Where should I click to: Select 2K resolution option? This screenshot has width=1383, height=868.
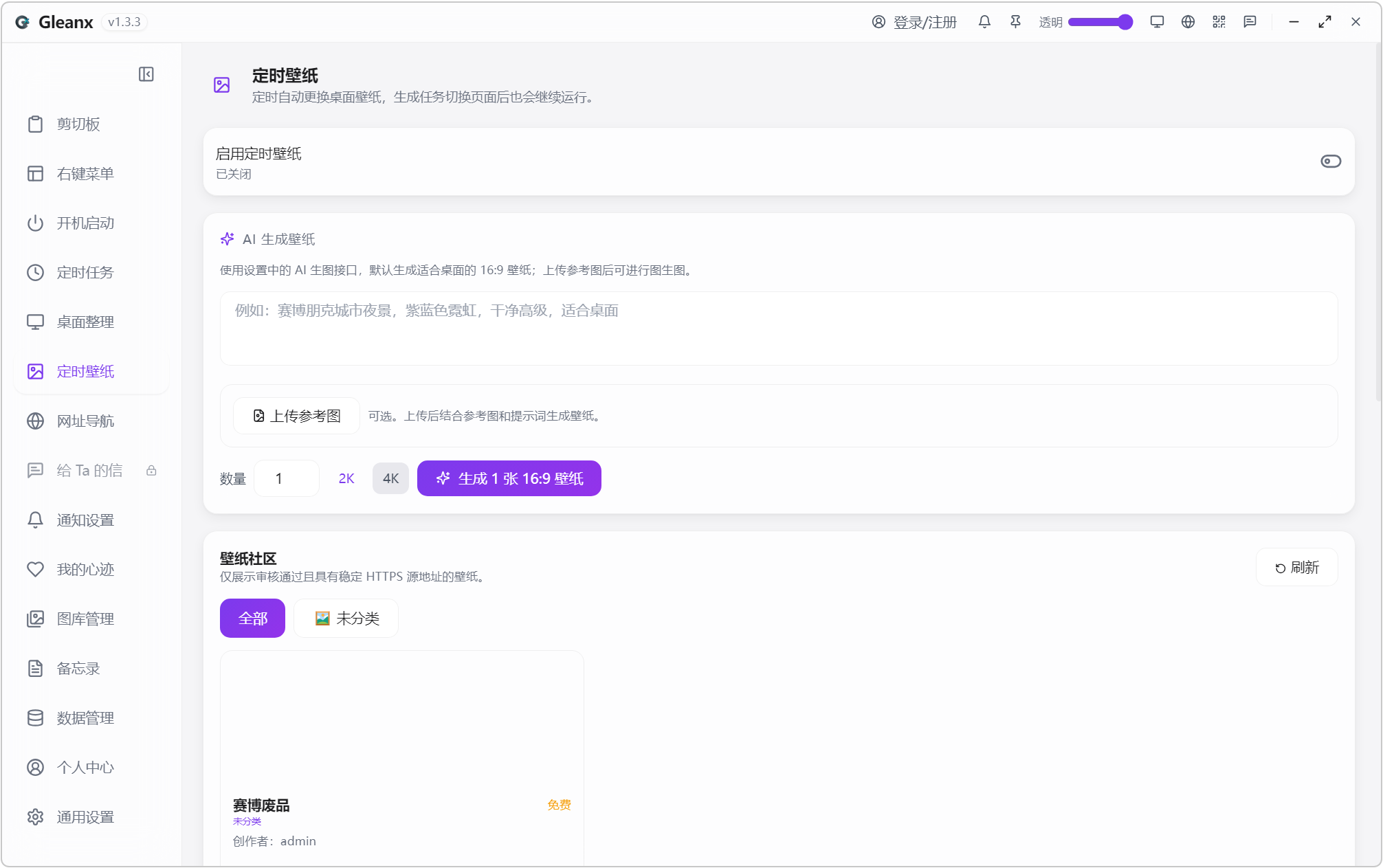pos(346,478)
